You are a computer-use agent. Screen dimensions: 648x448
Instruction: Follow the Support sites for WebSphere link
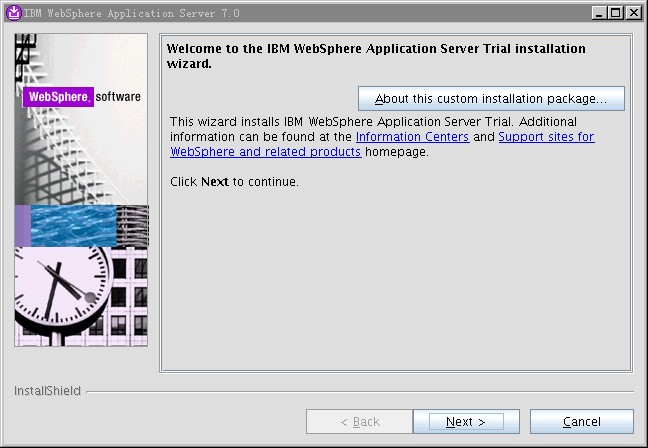click(x=546, y=136)
